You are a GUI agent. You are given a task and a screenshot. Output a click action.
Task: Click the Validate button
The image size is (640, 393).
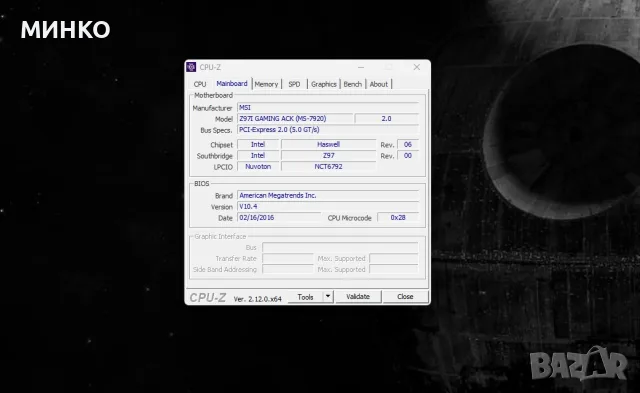(358, 297)
